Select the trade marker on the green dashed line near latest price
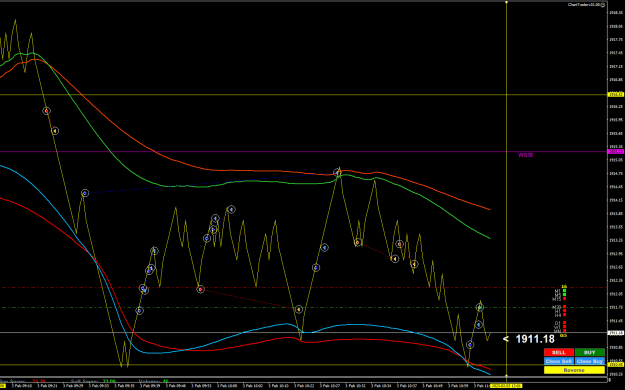This screenshot has height=390, width=625. click(480, 307)
